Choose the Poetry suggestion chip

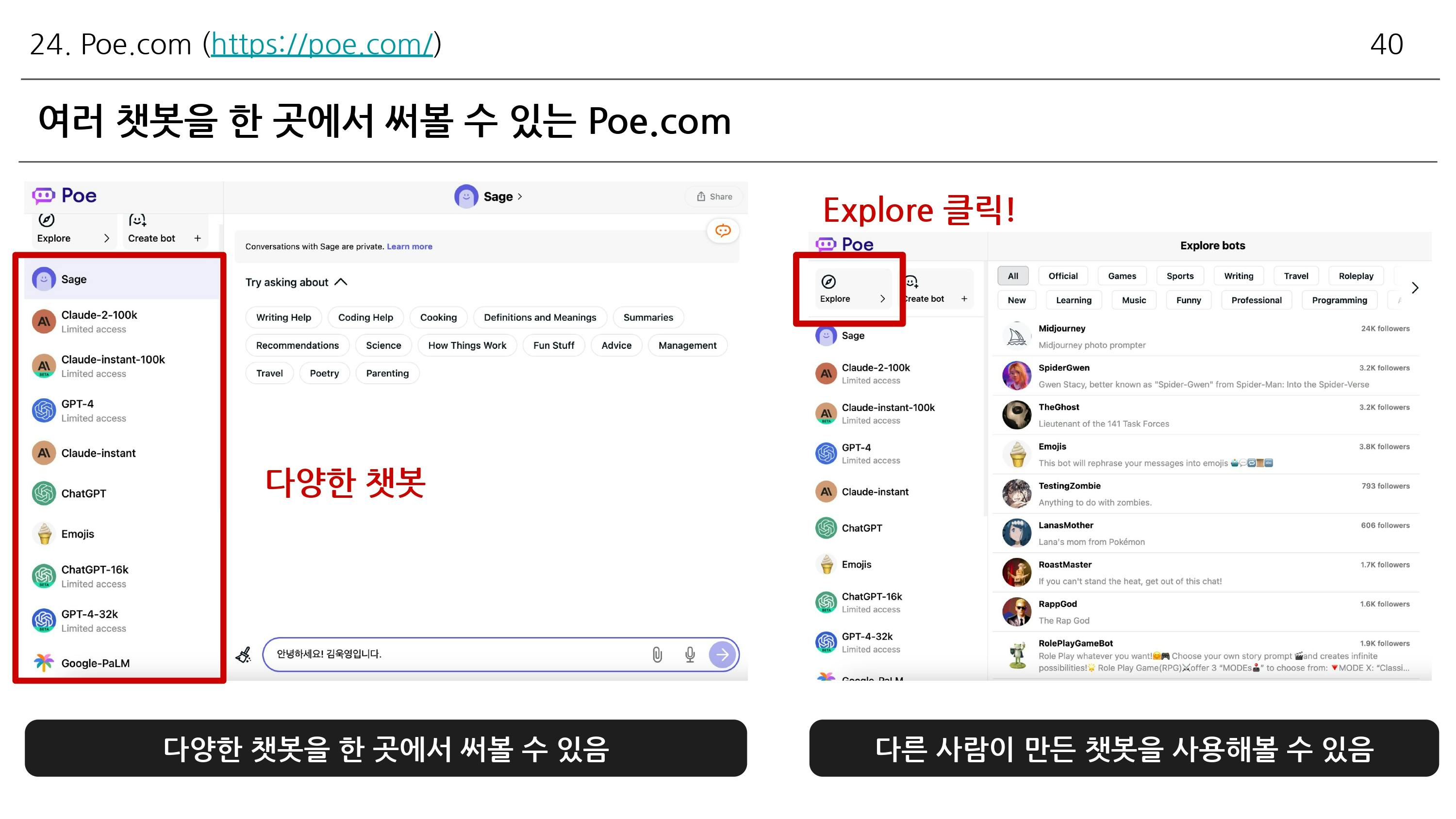(324, 373)
